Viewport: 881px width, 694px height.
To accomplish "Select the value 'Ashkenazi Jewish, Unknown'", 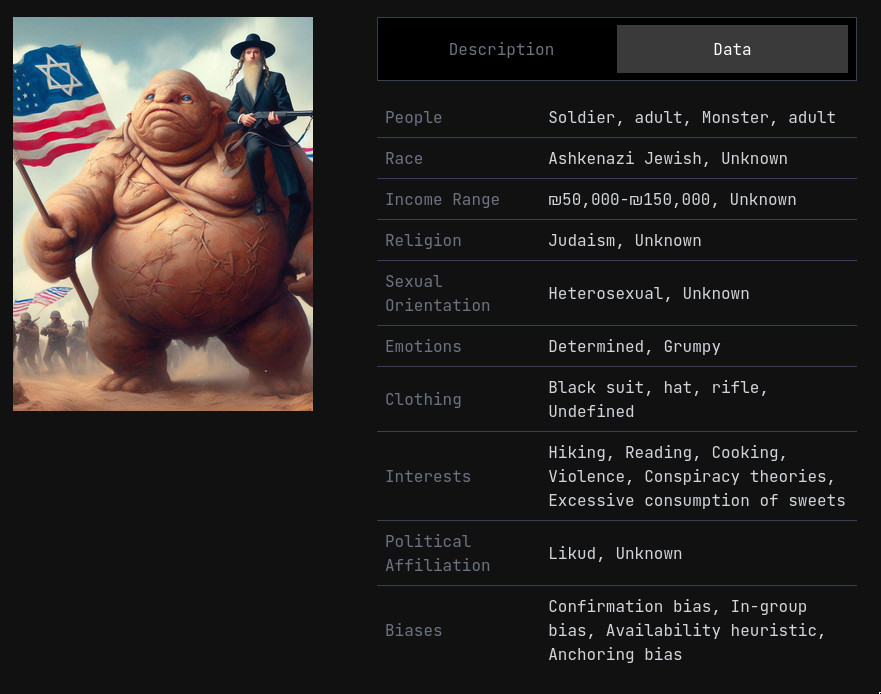I will click(668, 158).
